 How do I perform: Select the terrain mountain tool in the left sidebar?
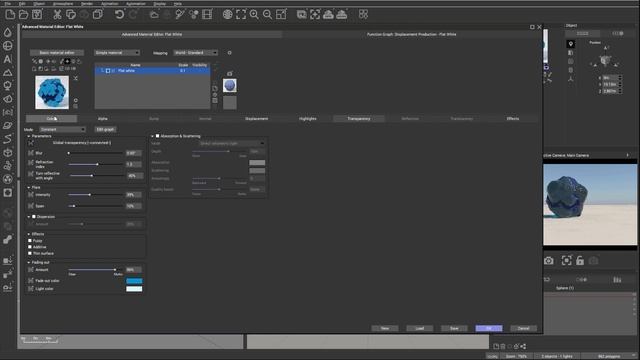8,73
